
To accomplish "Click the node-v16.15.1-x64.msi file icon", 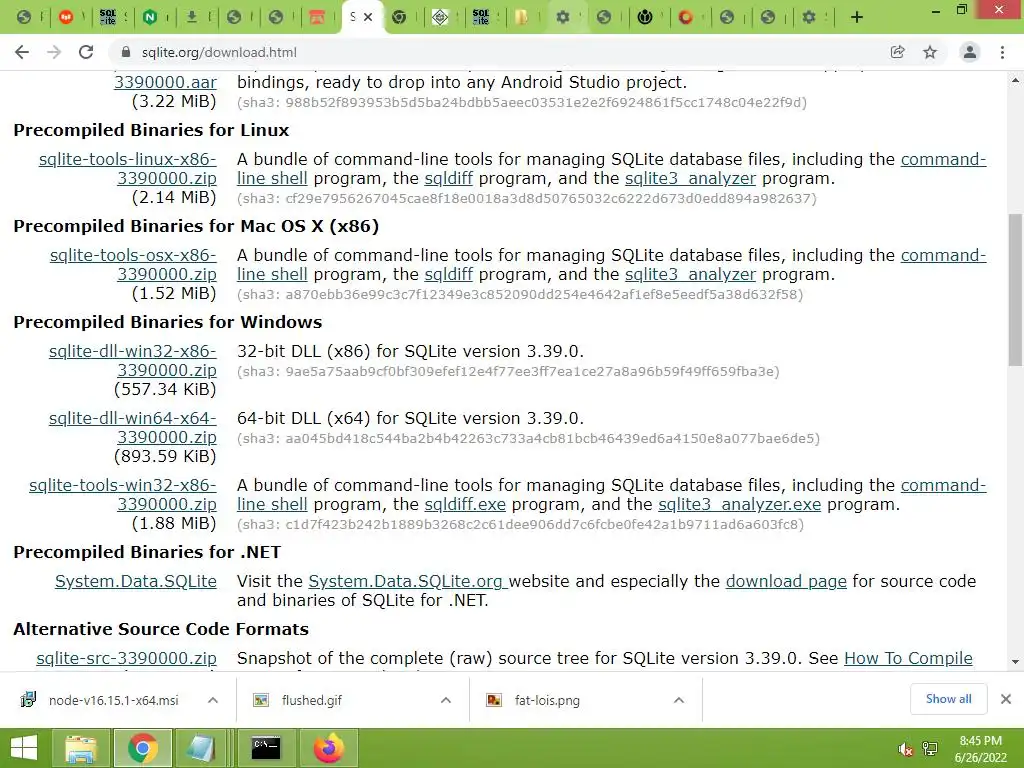I will pyautogui.click(x=28, y=700).
